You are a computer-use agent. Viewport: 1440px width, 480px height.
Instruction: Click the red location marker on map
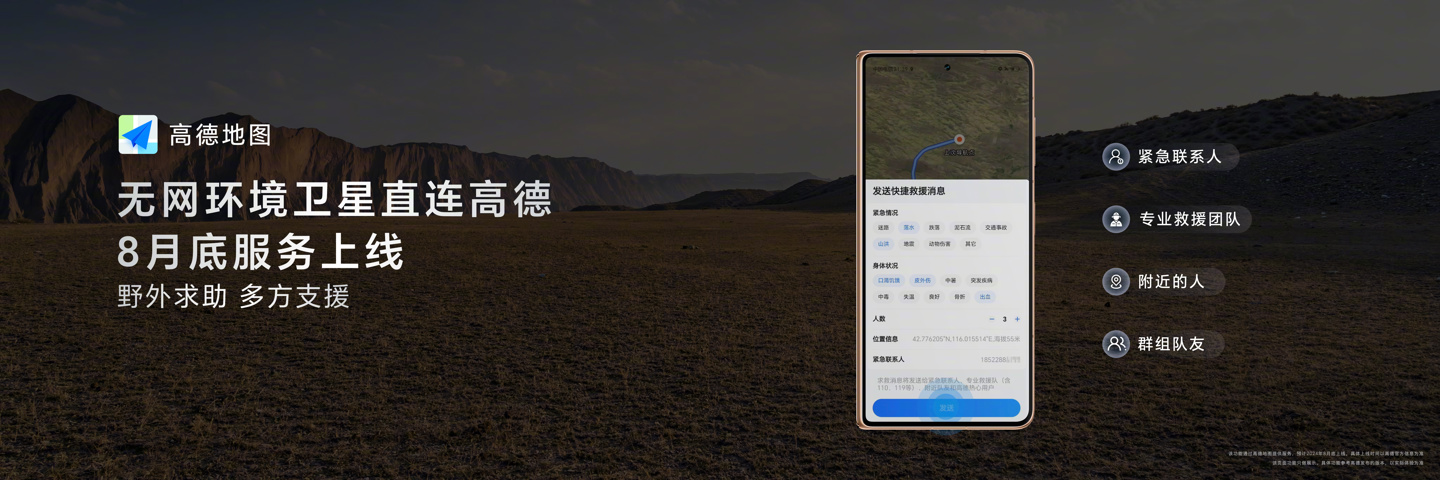[959, 139]
